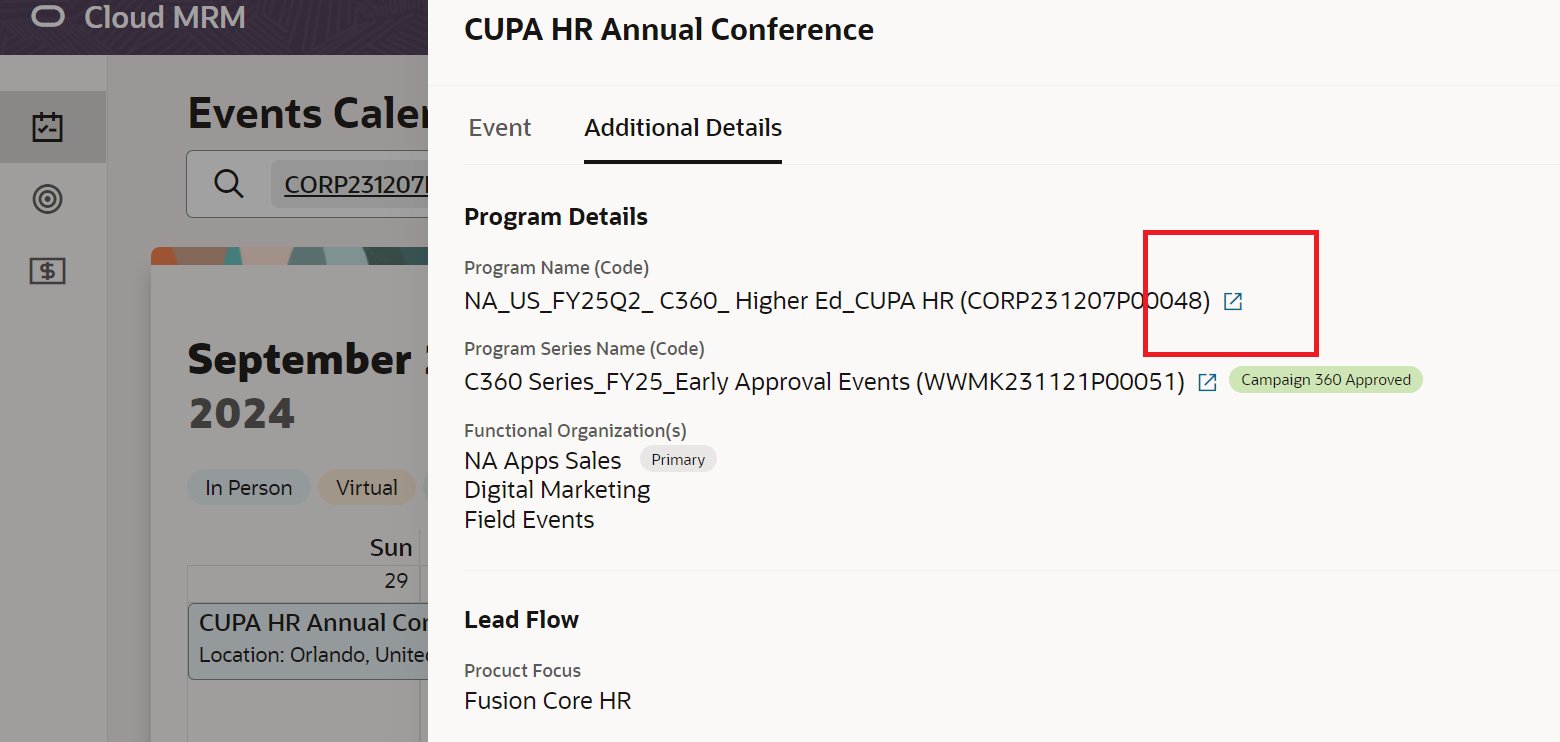
Task: Click the program name text ending CORP231207P00048
Action: click(x=837, y=301)
